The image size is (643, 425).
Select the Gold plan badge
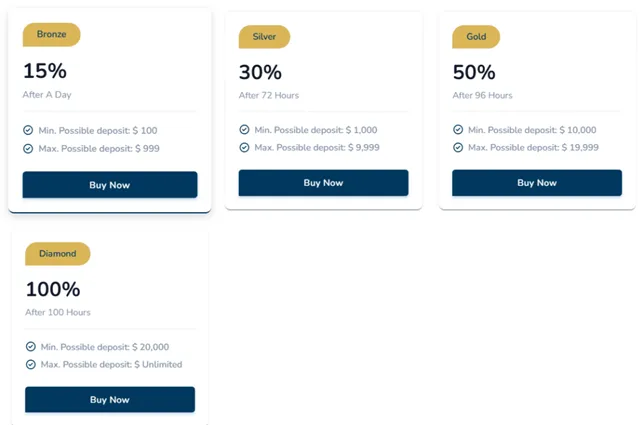point(476,37)
